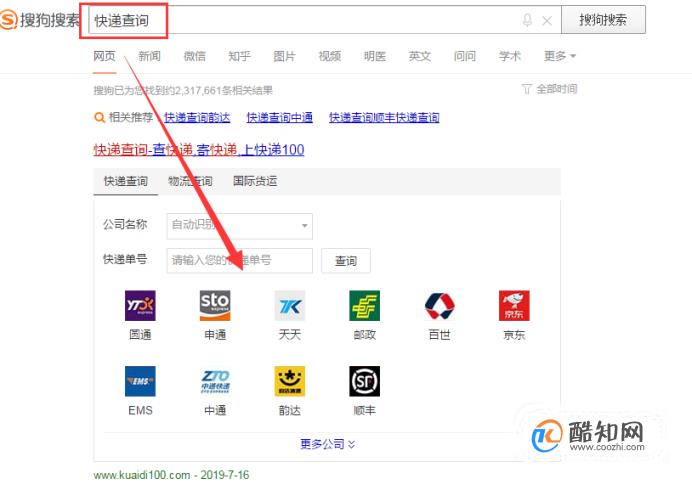The width and height of the screenshot is (692, 490).
Task: Open the 视频 tab
Action: tap(330, 56)
